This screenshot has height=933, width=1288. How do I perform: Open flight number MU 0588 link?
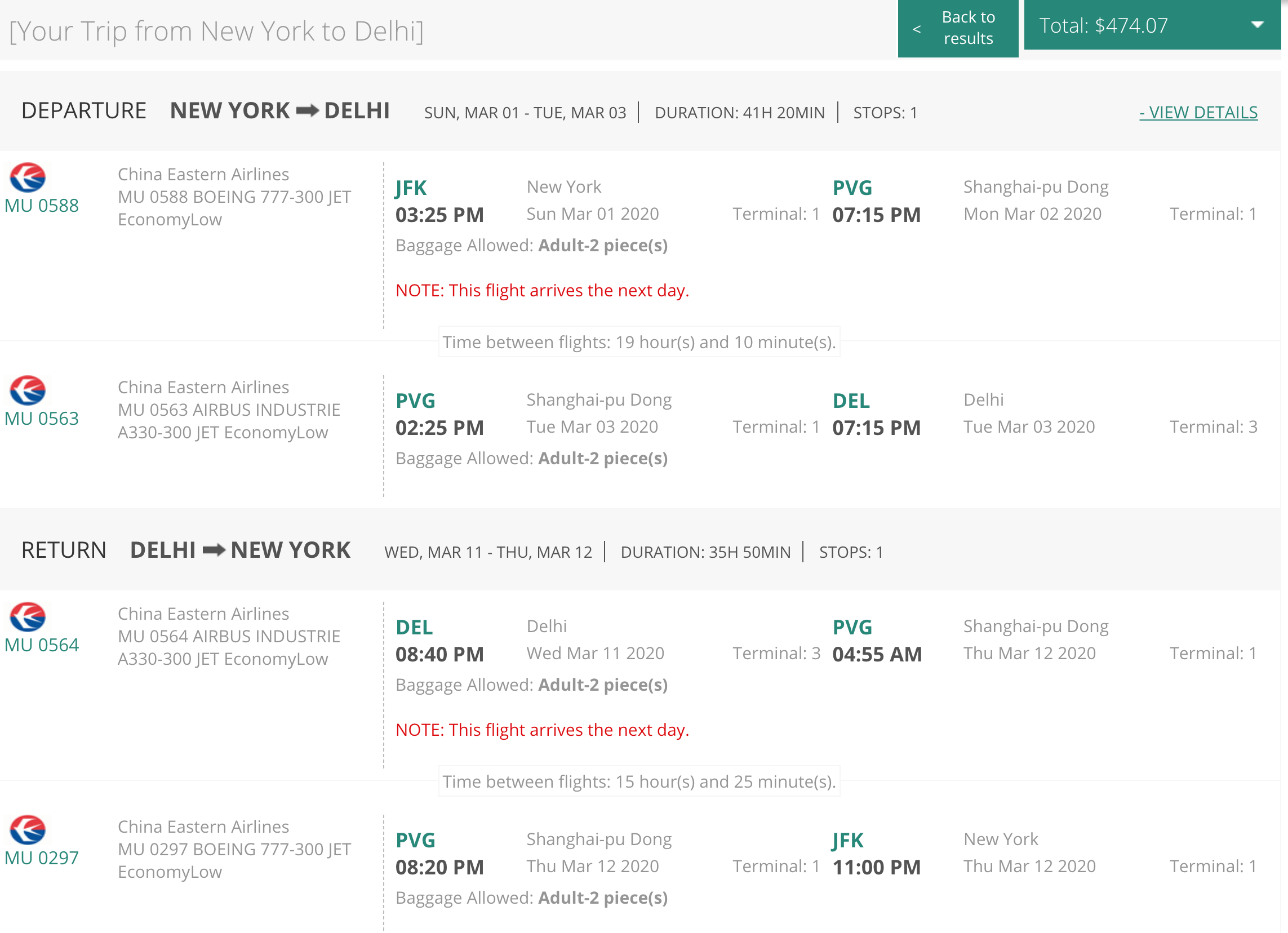tap(42, 206)
